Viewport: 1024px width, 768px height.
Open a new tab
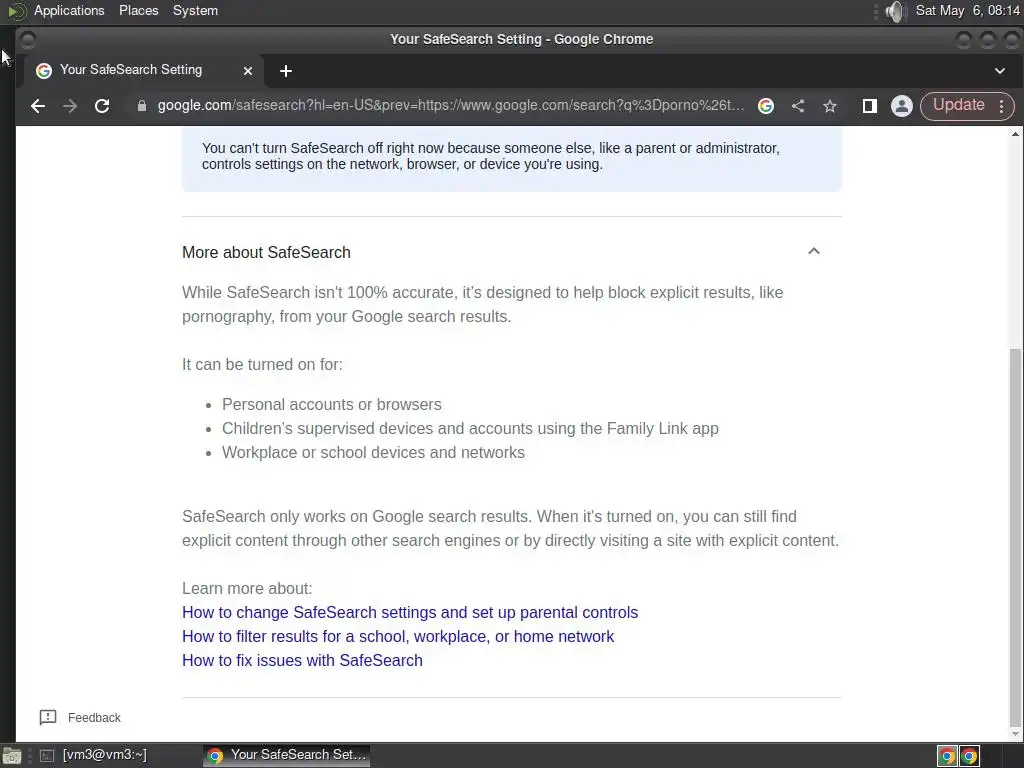point(285,71)
